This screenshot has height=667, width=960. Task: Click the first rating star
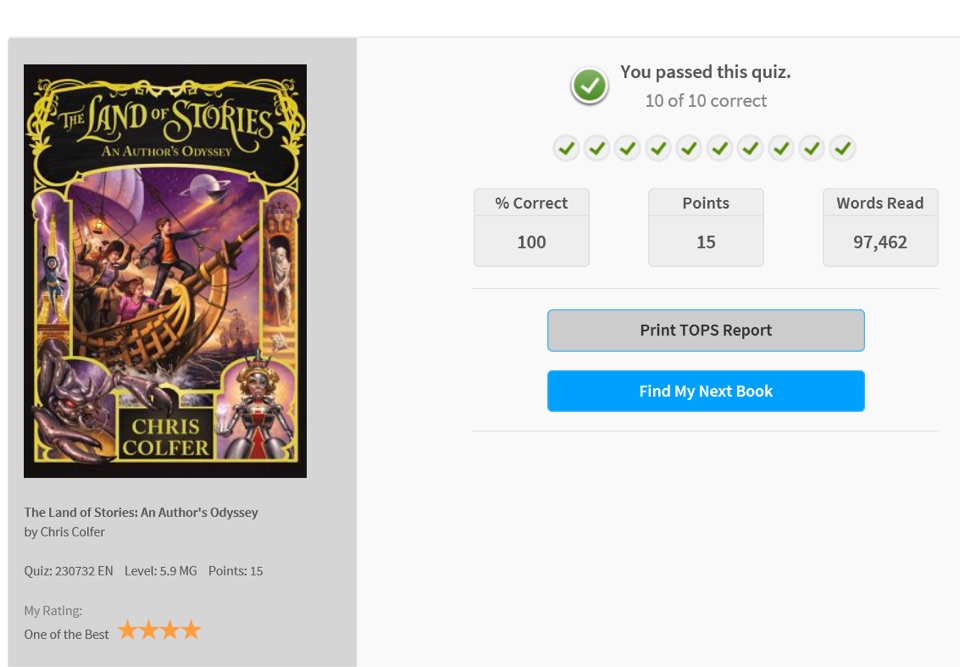tap(127, 630)
